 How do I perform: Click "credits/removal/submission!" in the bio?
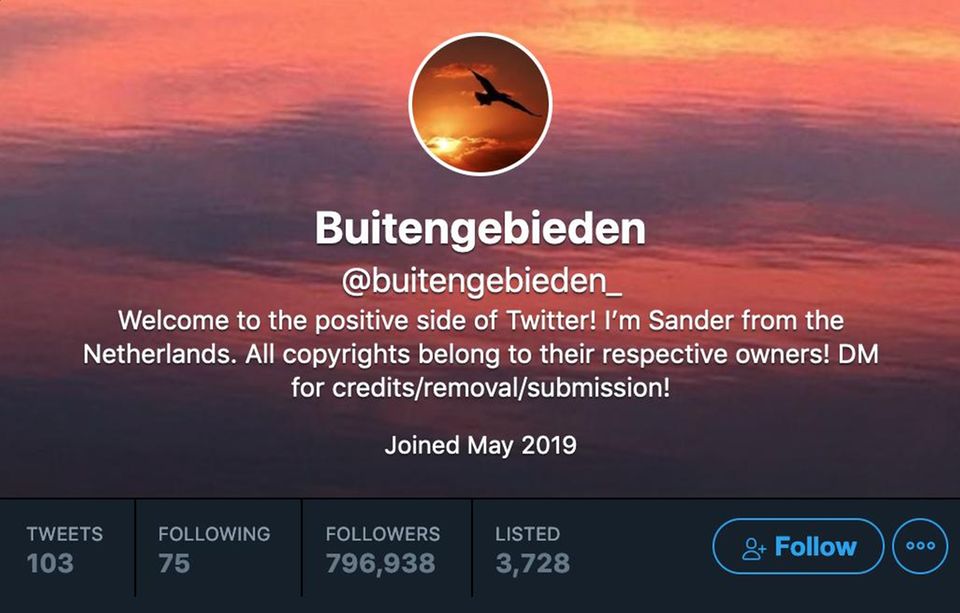pyautogui.click(x=508, y=388)
